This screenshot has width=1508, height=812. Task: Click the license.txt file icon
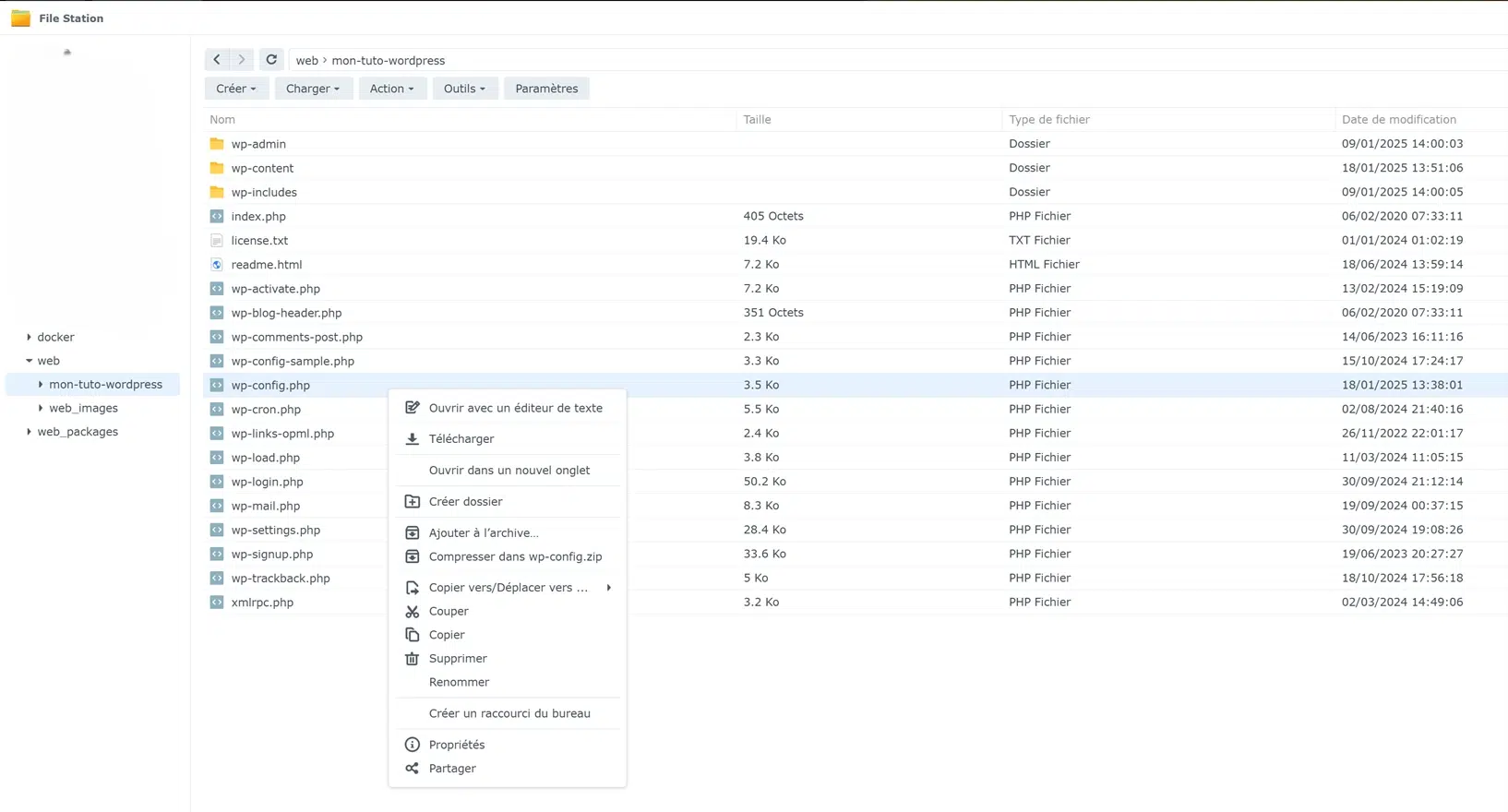pos(217,241)
